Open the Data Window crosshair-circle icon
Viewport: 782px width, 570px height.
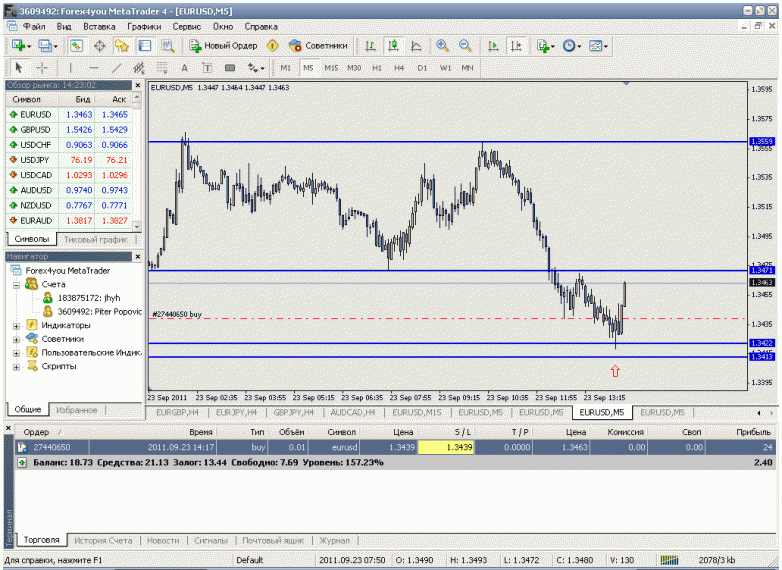[x=99, y=46]
